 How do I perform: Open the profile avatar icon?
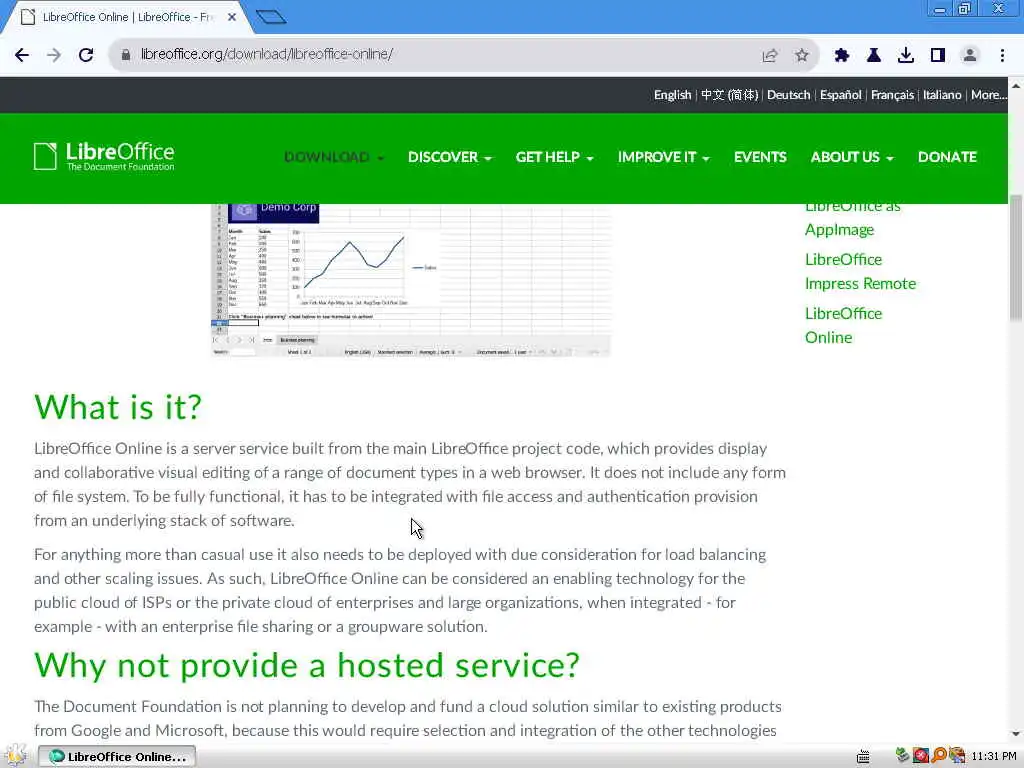point(970,56)
